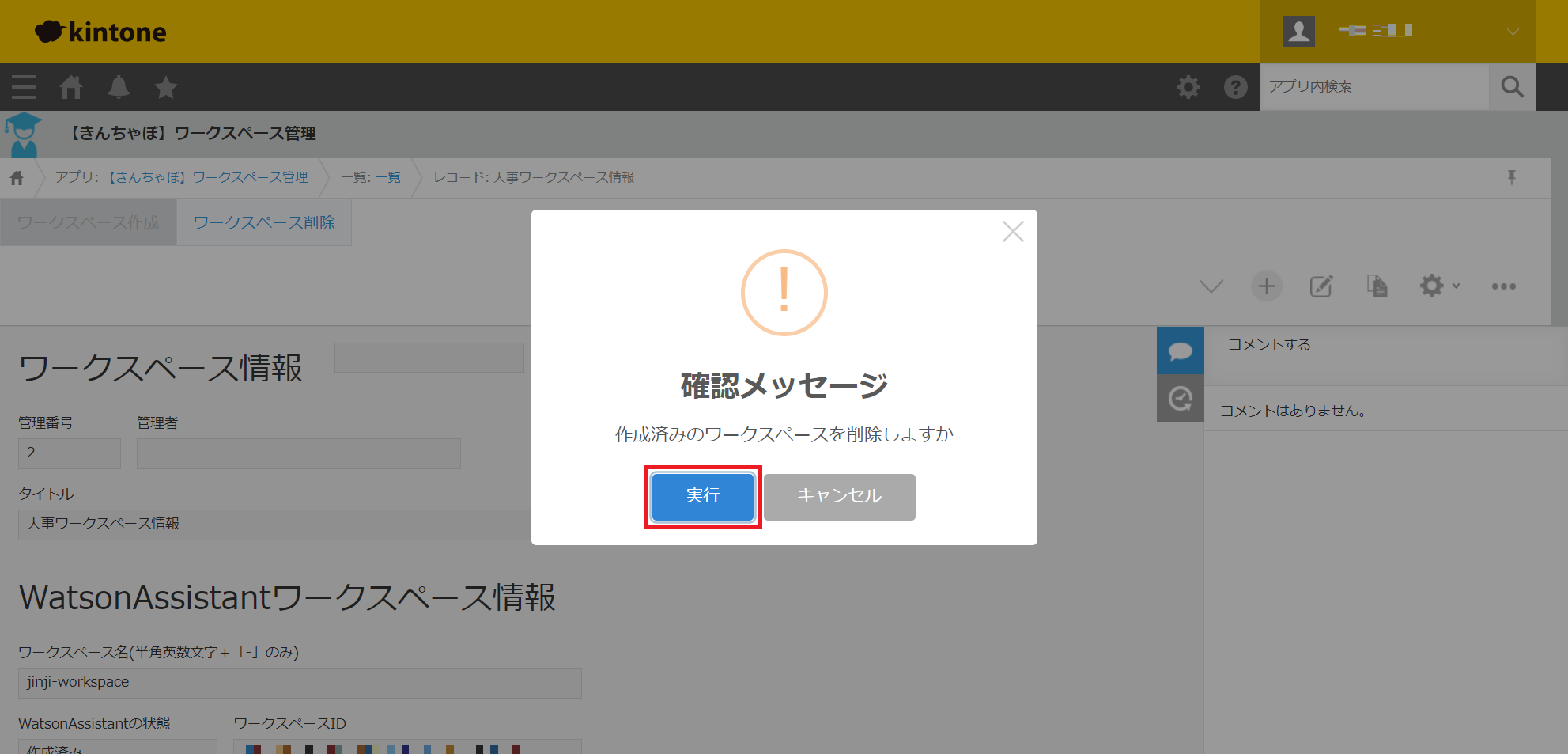Click the add record plus icon
Viewport: 1568px width, 754px height.
(1266, 286)
